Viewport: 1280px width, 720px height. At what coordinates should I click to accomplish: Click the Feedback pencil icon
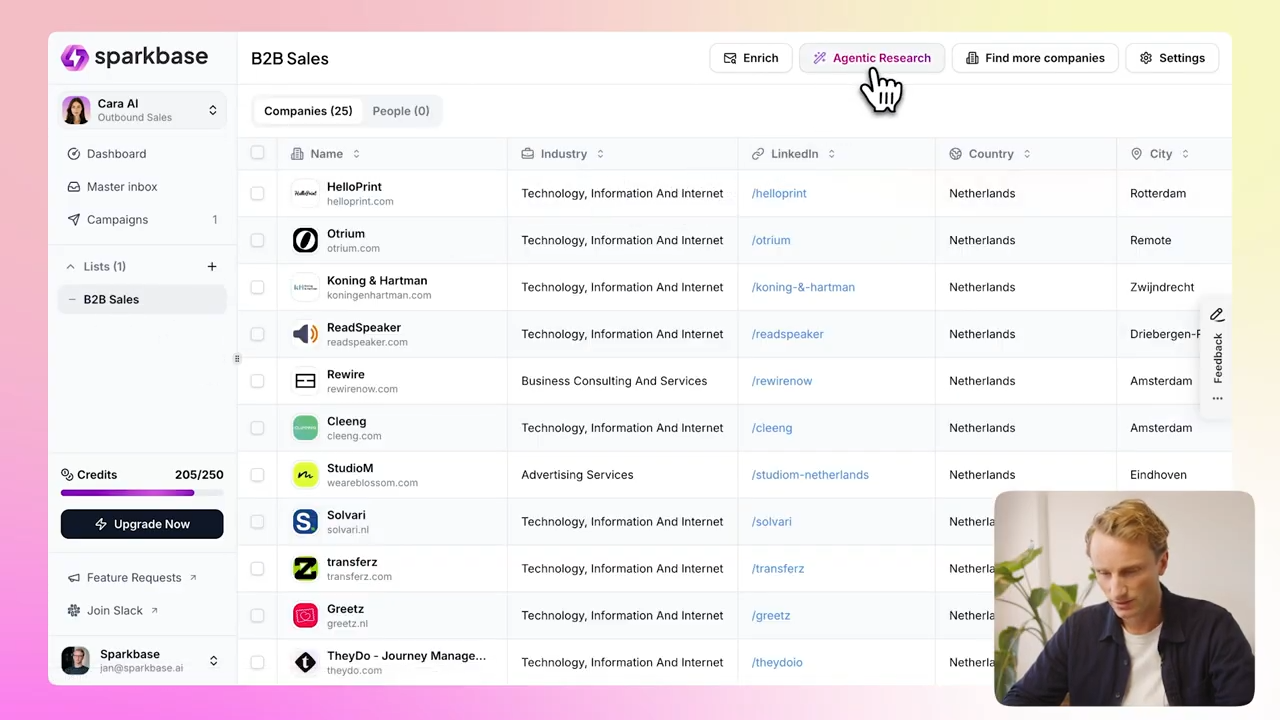1217,315
